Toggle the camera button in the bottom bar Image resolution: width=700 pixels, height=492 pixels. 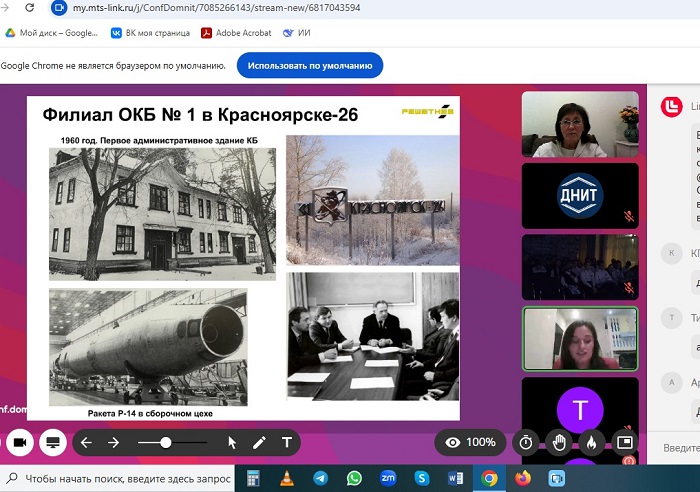(x=18, y=442)
